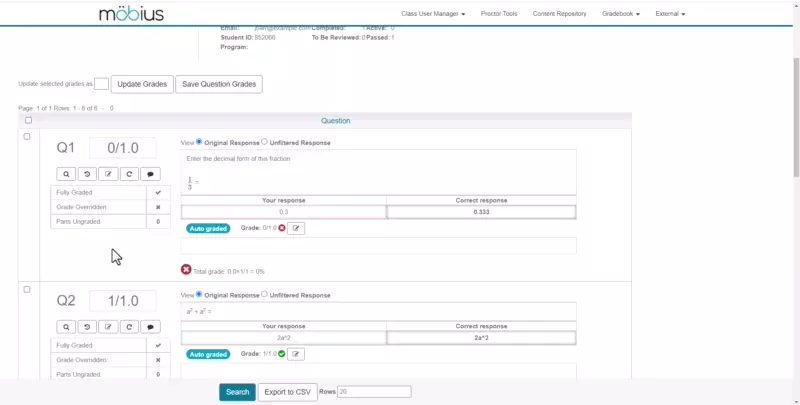Image resolution: width=800 pixels, height=405 pixels.
Task: Click the Export to CSV button
Action: [287, 392]
